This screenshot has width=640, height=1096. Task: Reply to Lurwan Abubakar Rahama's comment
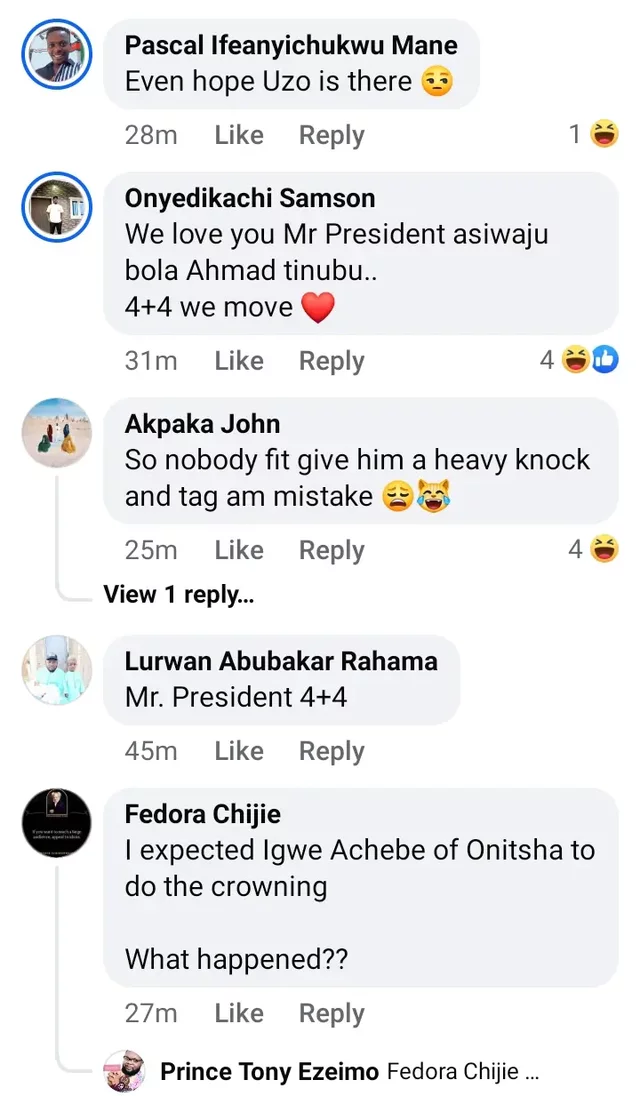[x=331, y=751]
